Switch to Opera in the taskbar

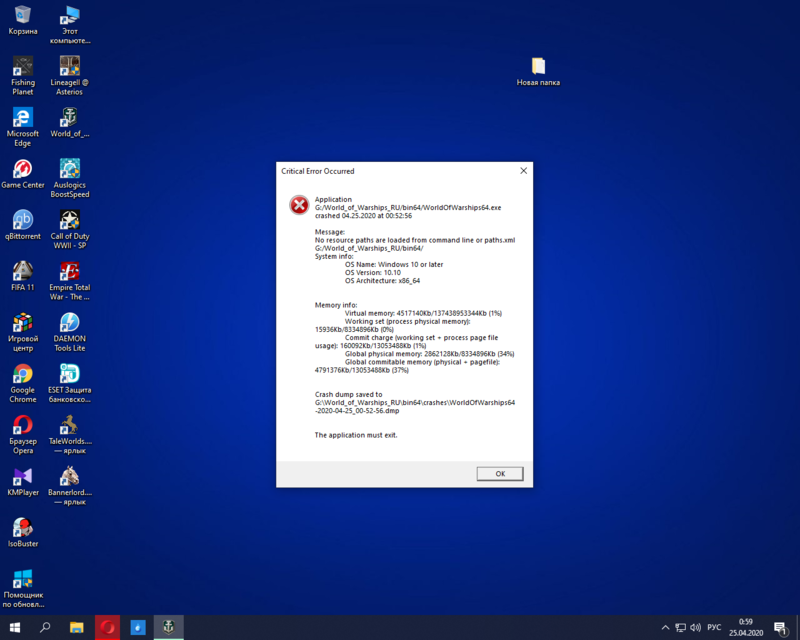[x=107, y=627]
